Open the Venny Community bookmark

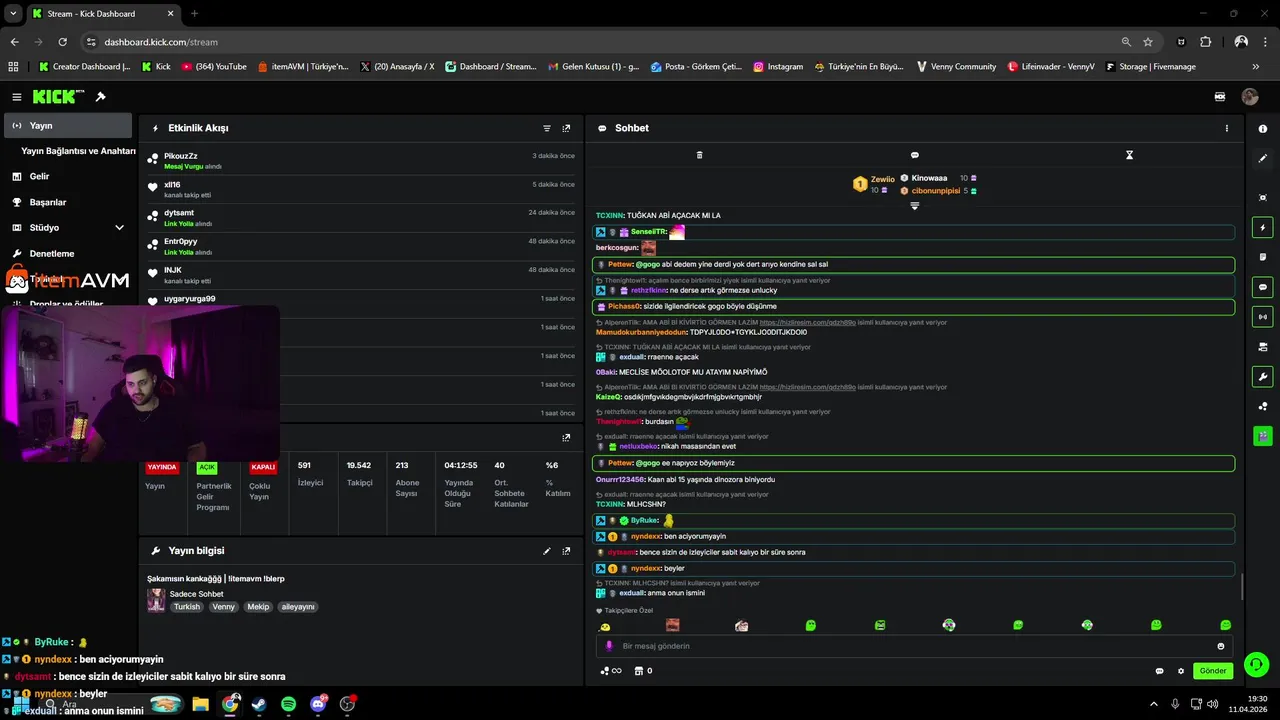click(x=955, y=66)
